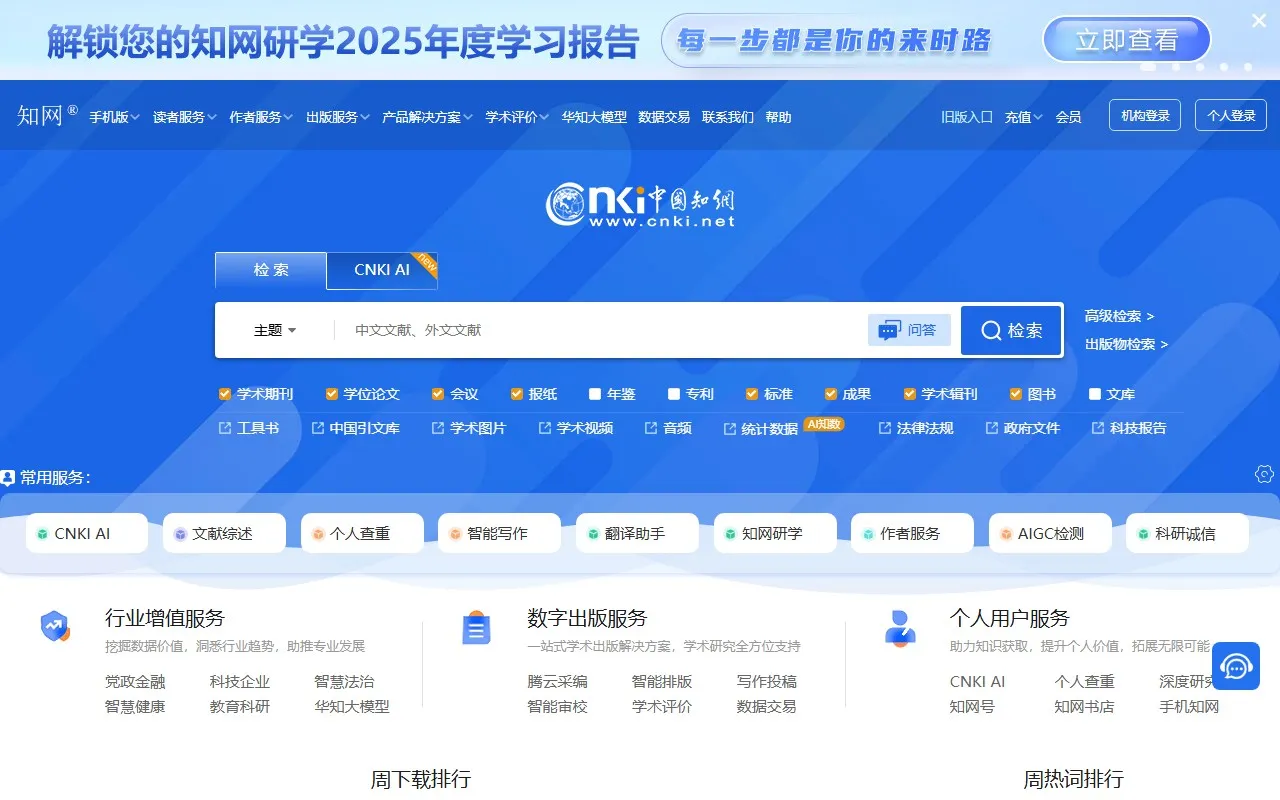Open the 知网研学 research tool
Image resolution: width=1280 pixels, height=800 pixels.
[774, 533]
